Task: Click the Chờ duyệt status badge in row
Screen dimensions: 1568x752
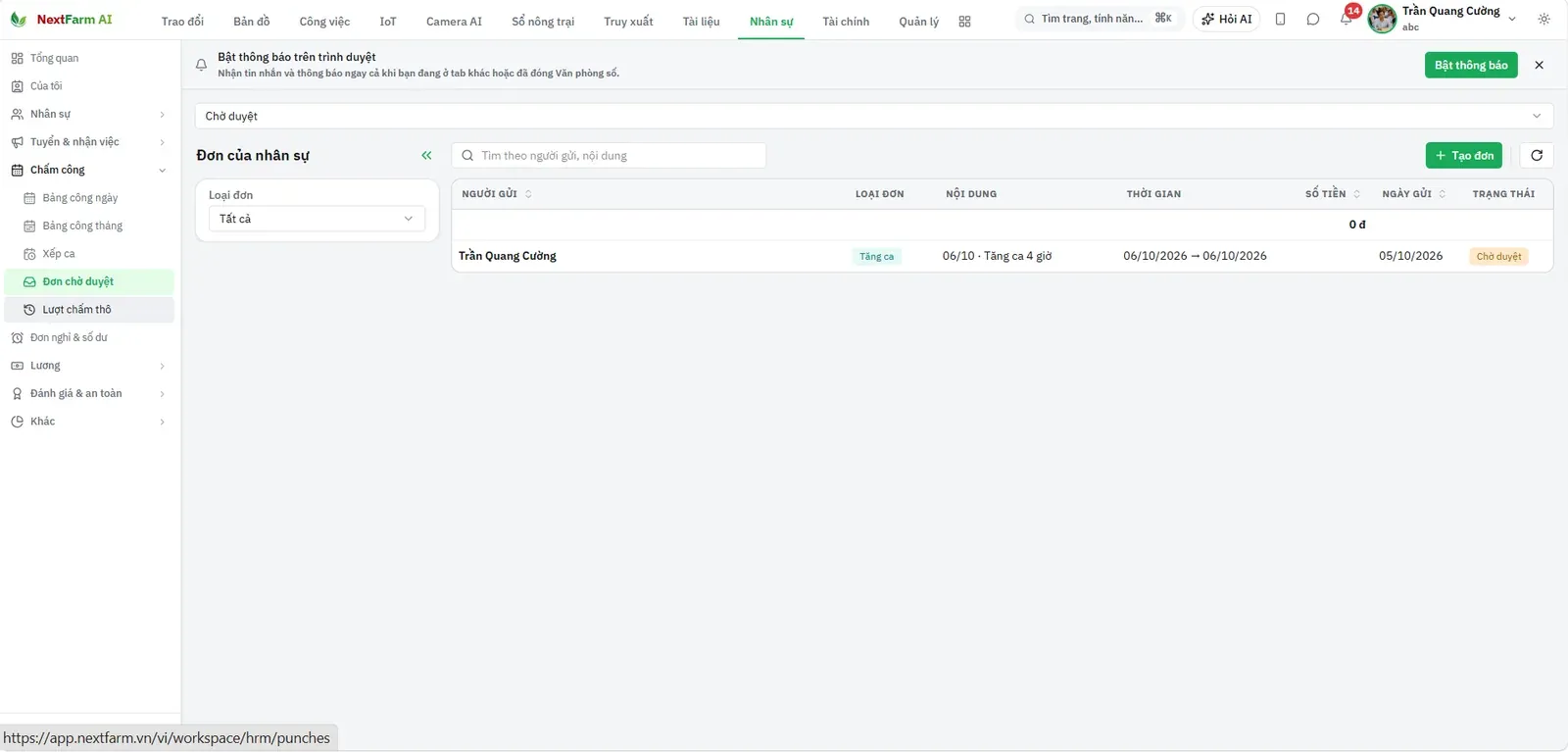Action: (1498, 257)
